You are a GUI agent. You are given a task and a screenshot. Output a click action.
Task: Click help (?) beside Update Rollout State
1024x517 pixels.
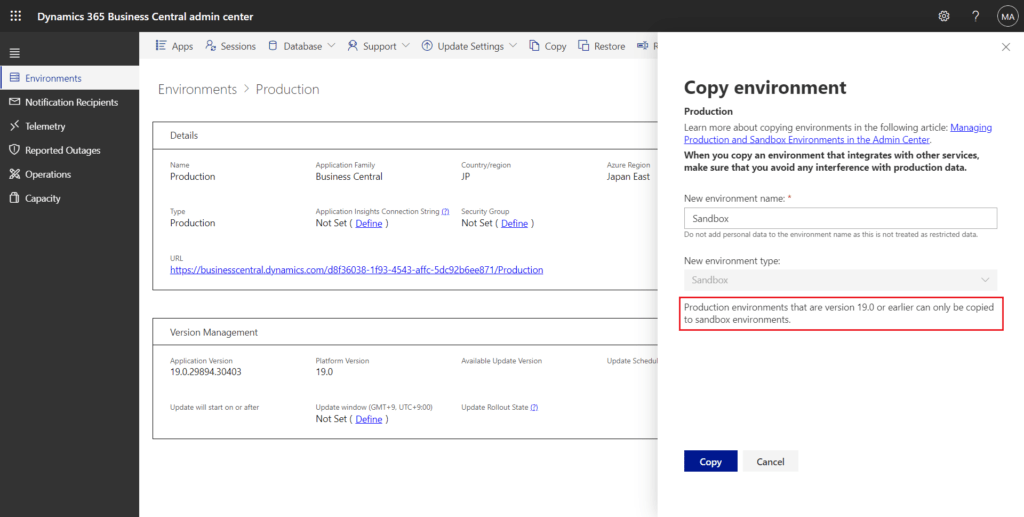[534, 407]
